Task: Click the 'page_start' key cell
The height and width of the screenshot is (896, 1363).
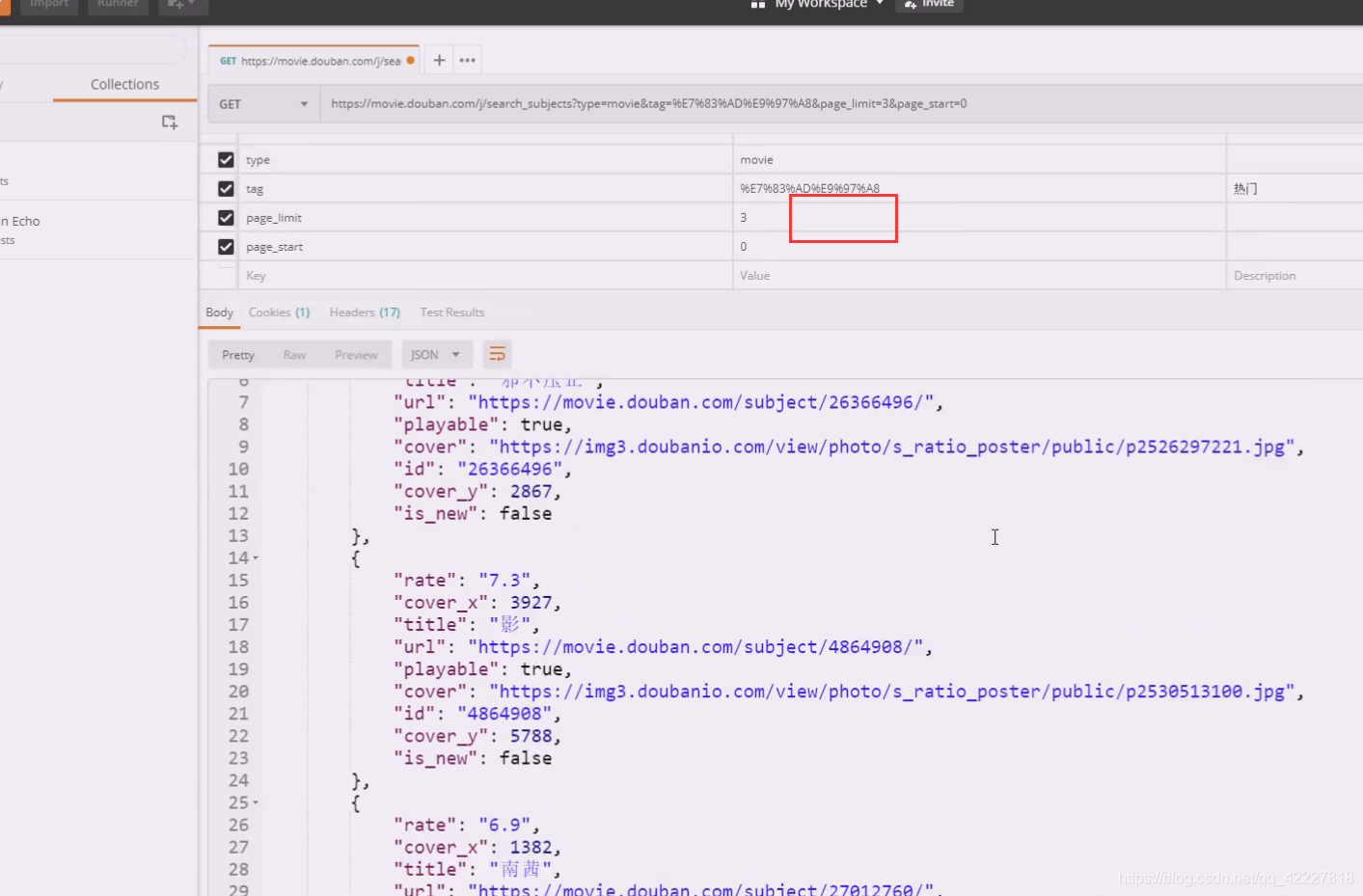Action: point(485,247)
